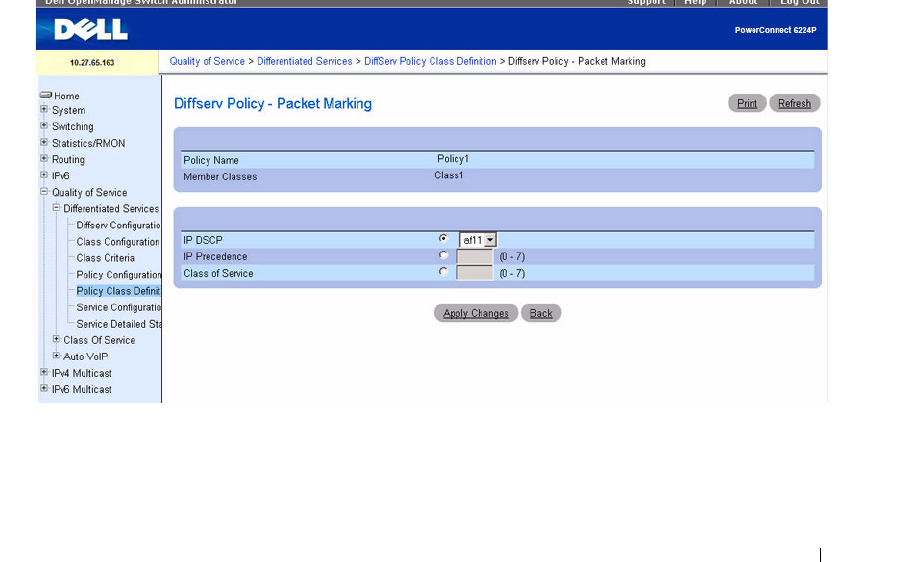Open the Help link in header

(695, 2)
